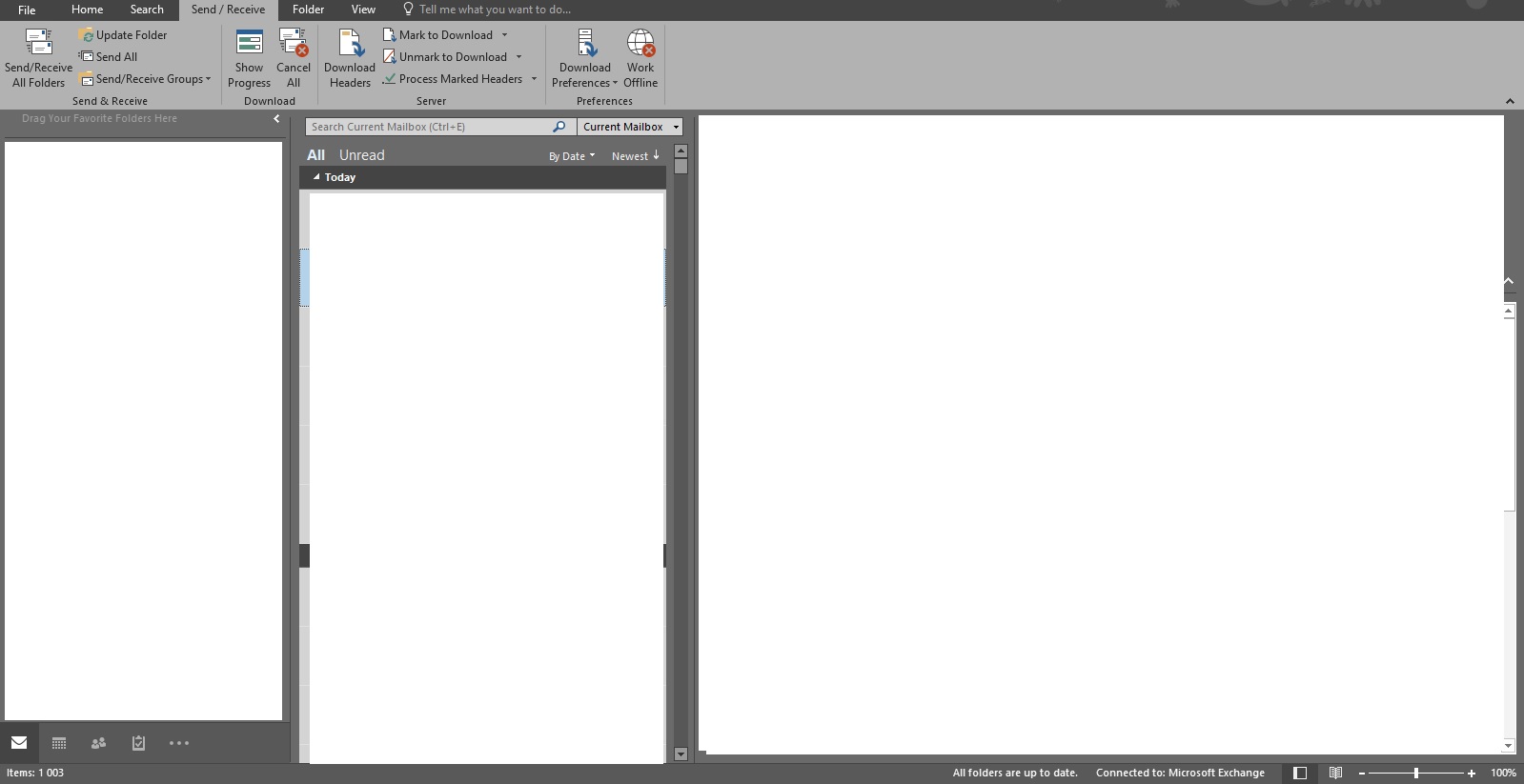
Task: Open Download Preferences dropdown
Action: (x=584, y=59)
